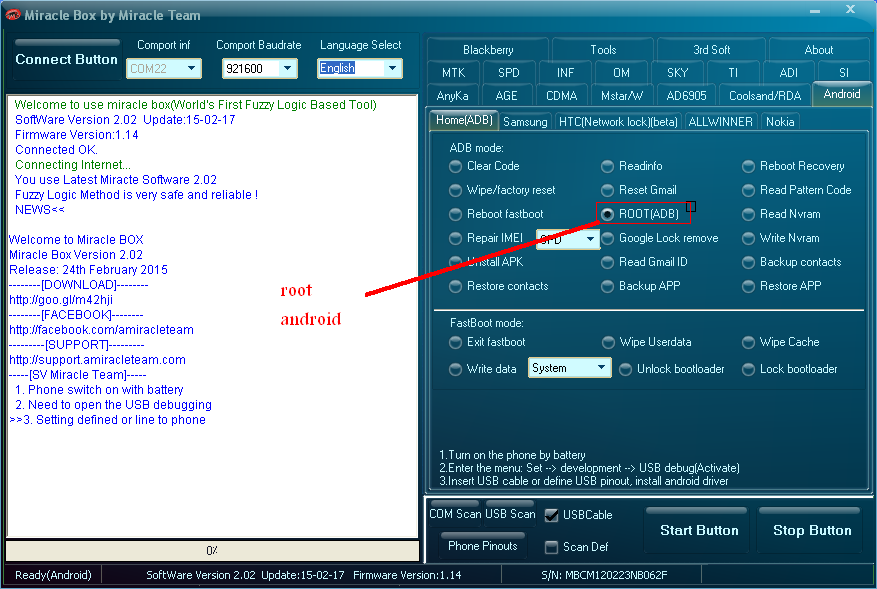Switch to the AnyKa tab
This screenshot has height=589, width=877.
(452, 96)
